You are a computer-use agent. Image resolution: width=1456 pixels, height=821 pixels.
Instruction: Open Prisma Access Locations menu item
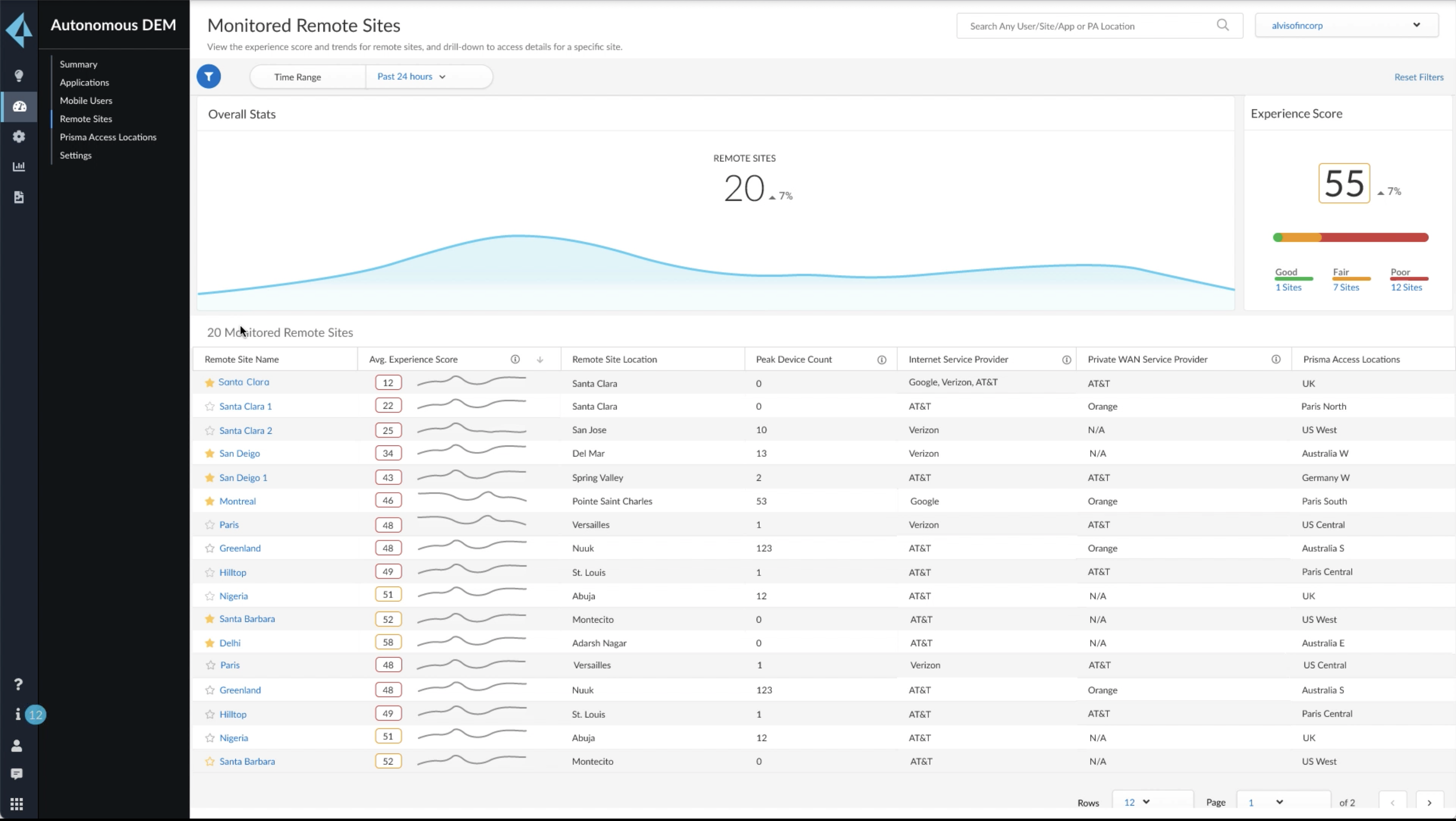click(108, 137)
